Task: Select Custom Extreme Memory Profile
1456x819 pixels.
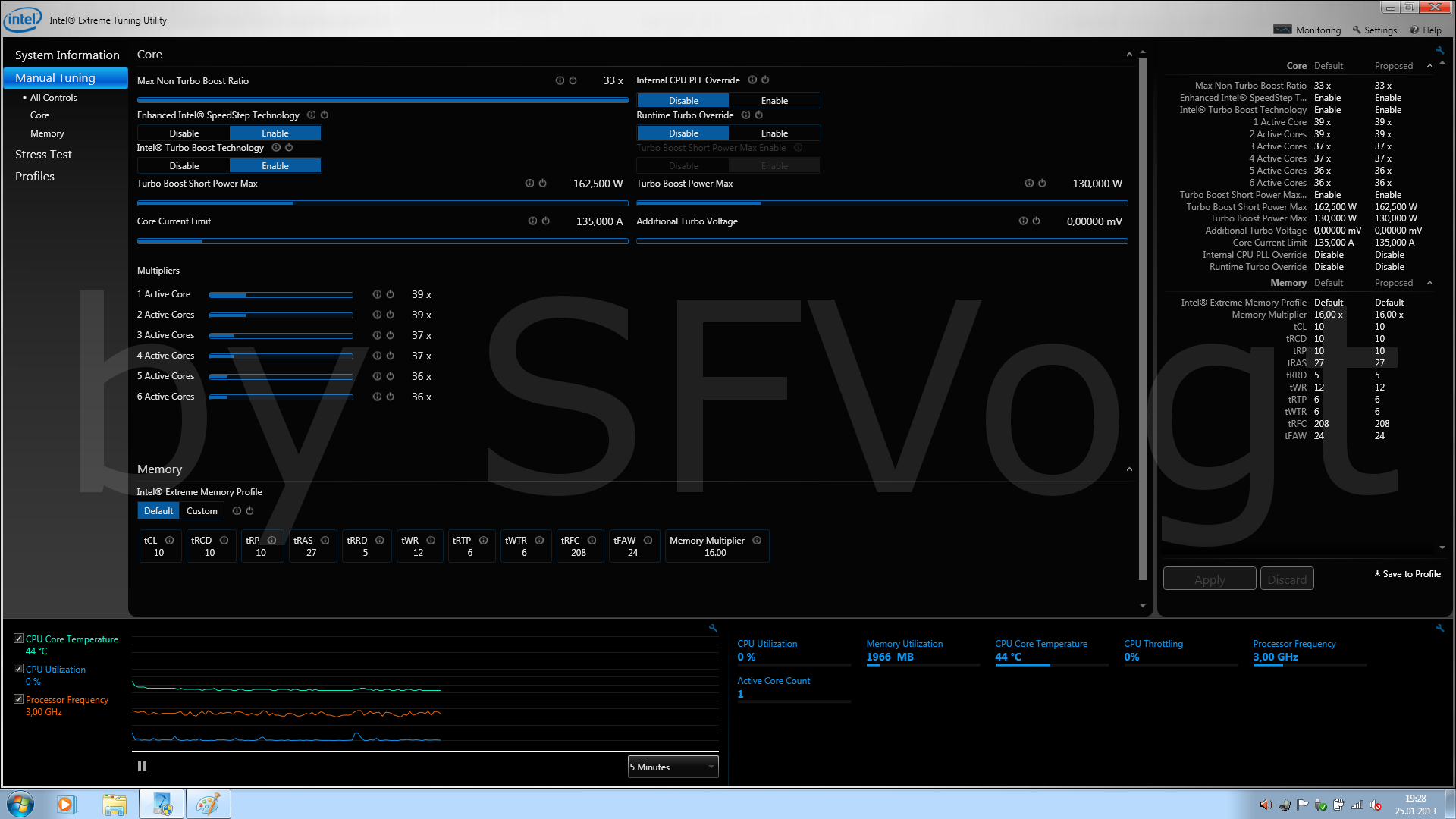Action: 202,511
